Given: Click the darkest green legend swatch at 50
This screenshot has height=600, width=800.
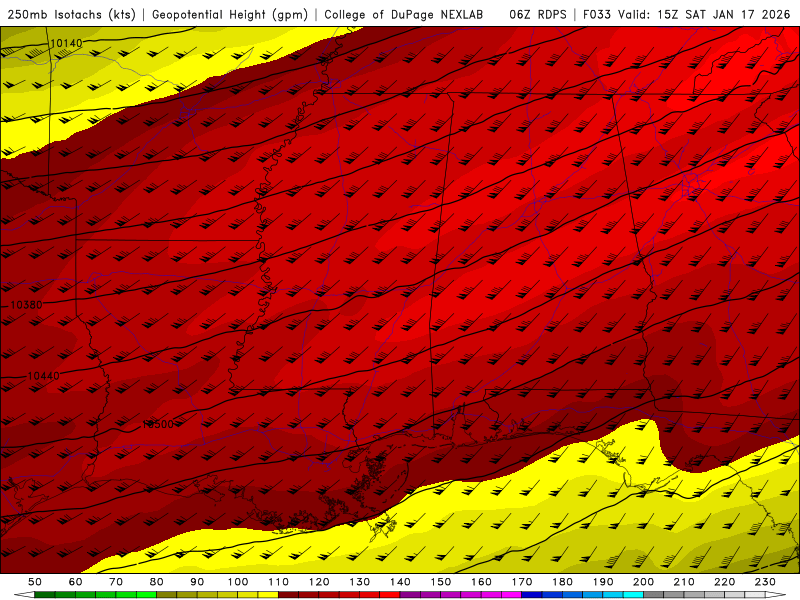Looking at the screenshot, I should 44,595.
